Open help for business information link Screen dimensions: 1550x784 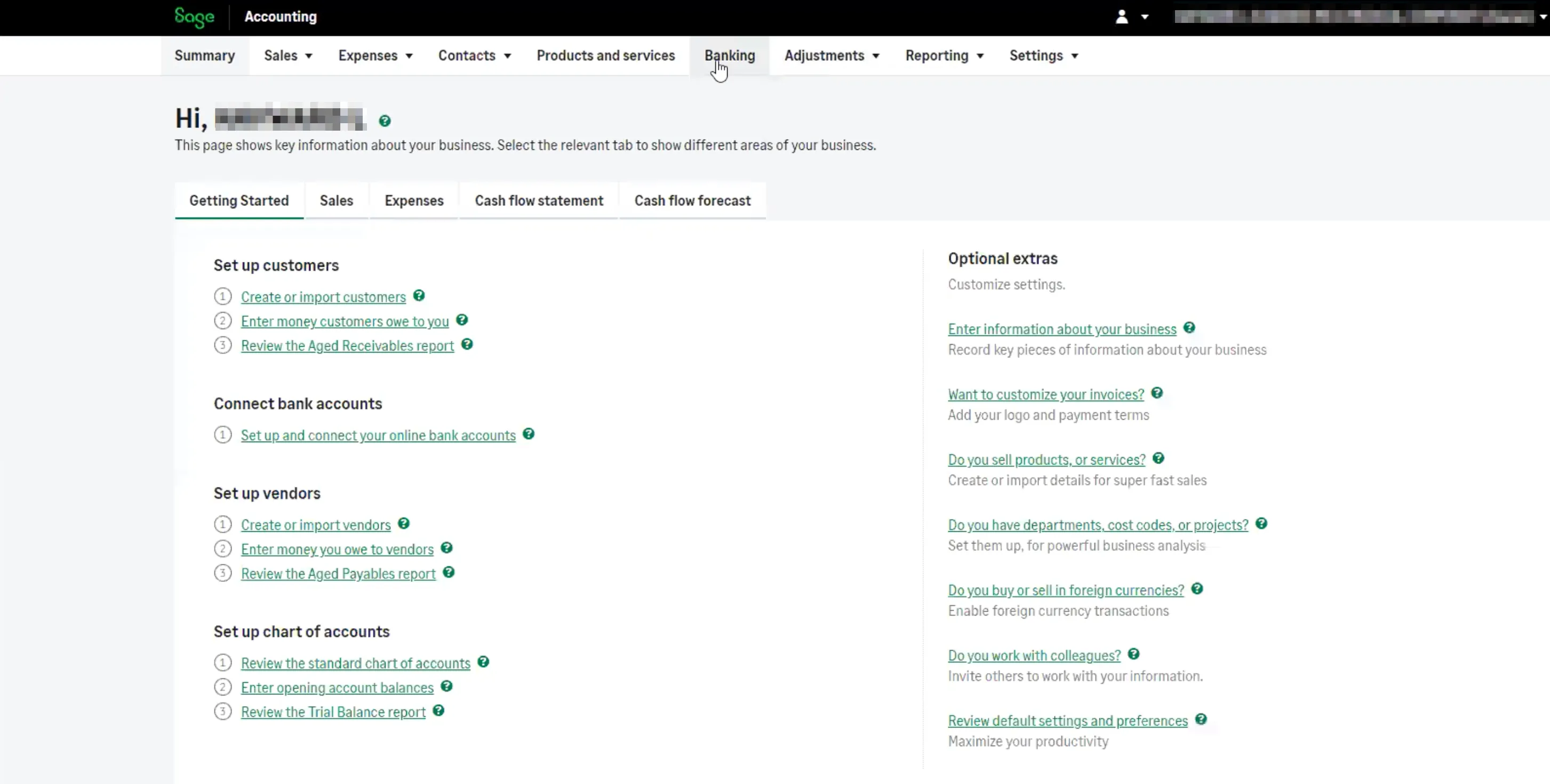click(1189, 328)
